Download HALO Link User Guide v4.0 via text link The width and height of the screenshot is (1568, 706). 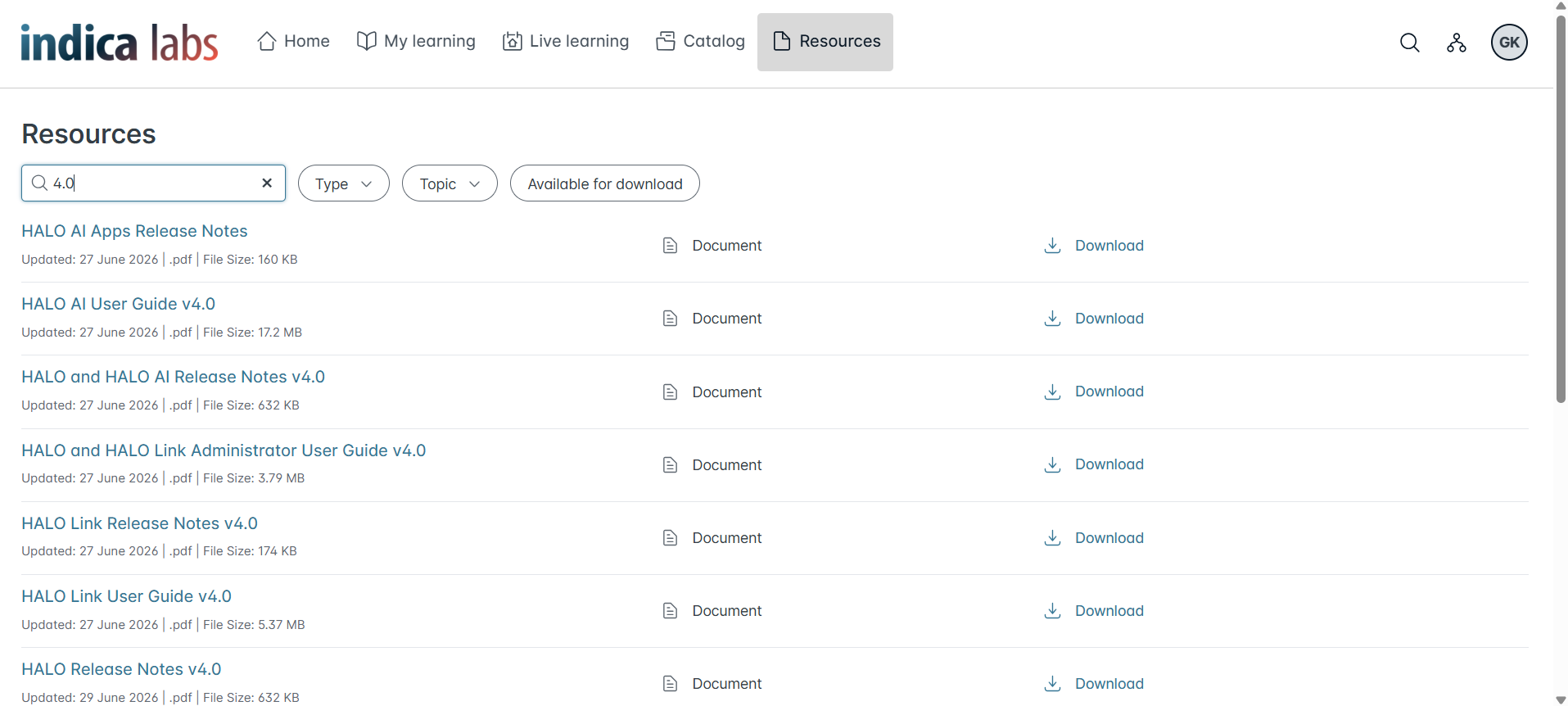(x=1109, y=611)
